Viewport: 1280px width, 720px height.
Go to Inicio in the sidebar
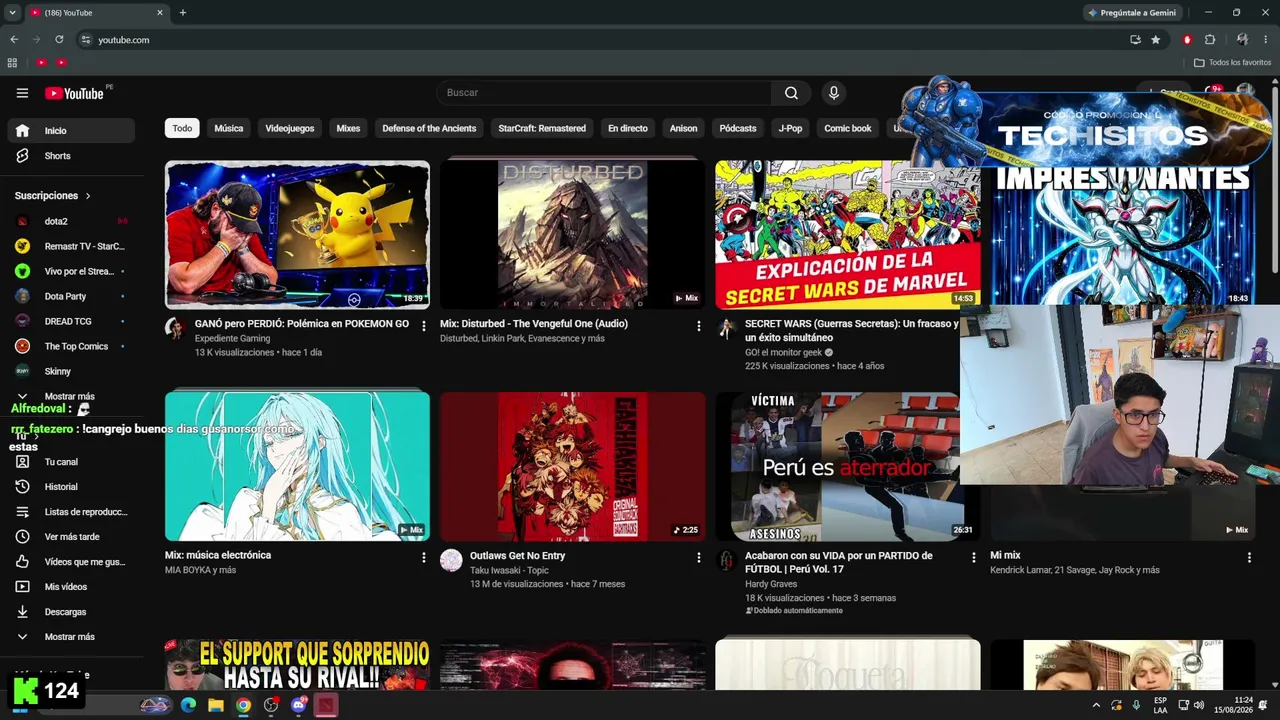(x=70, y=131)
